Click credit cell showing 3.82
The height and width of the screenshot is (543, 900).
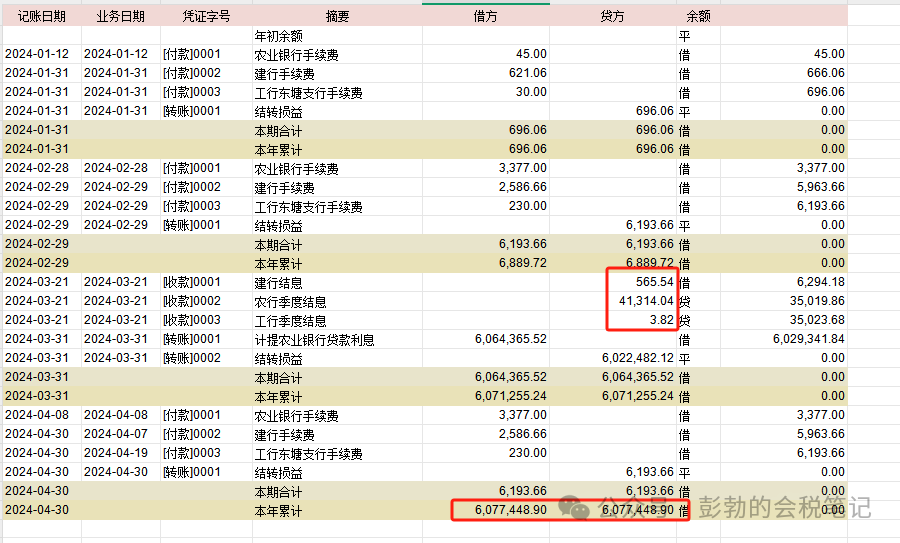[612, 320]
